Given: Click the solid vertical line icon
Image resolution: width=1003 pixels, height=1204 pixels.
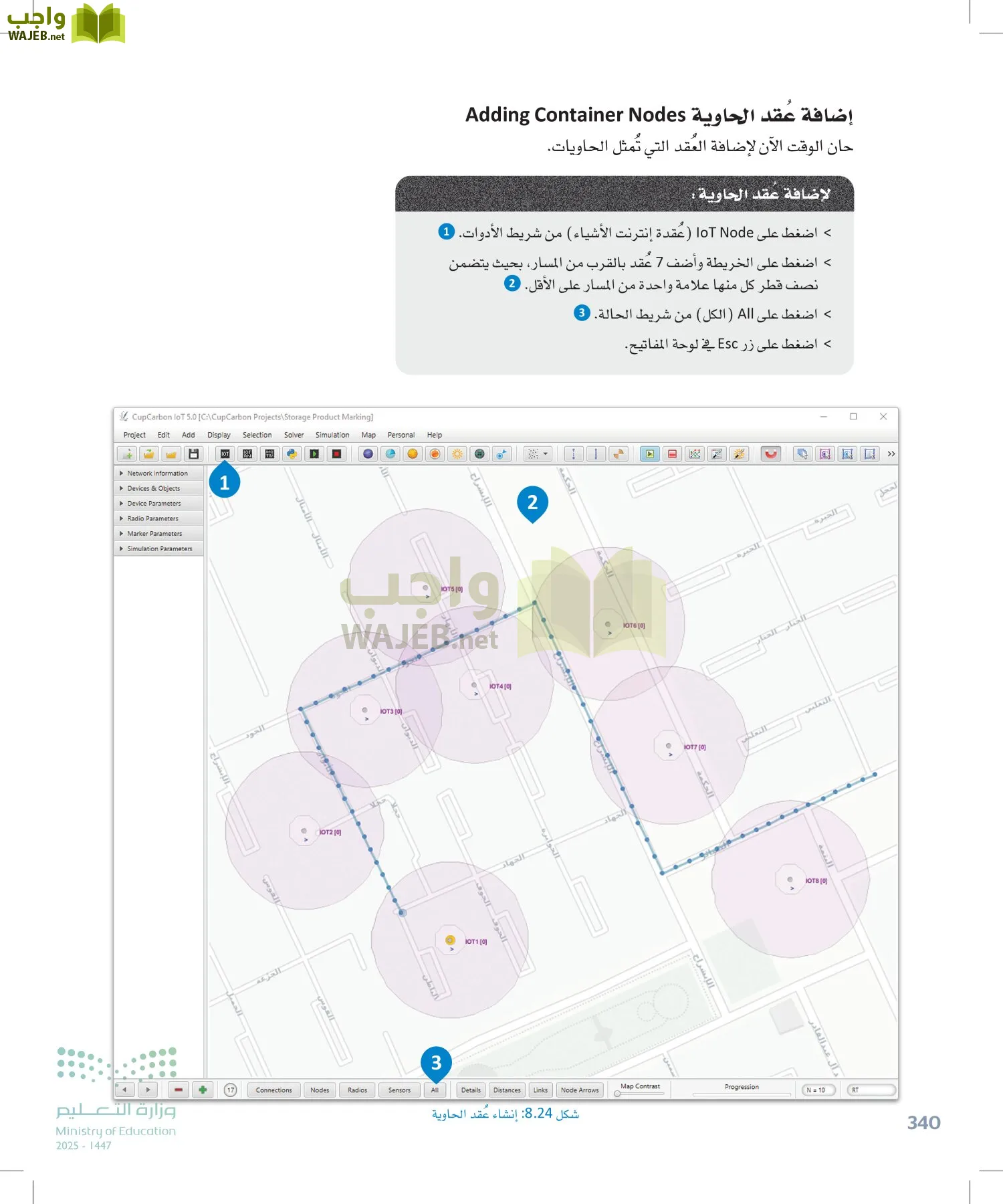Looking at the screenshot, I should (x=596, y=454).
